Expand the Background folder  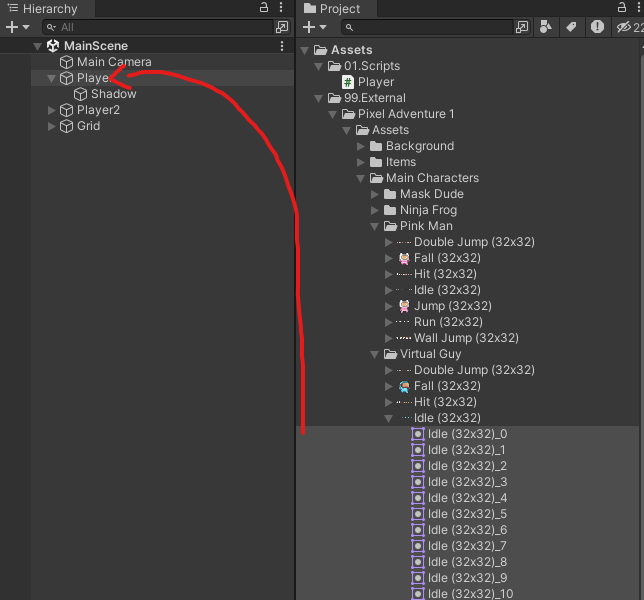[361, 146]
